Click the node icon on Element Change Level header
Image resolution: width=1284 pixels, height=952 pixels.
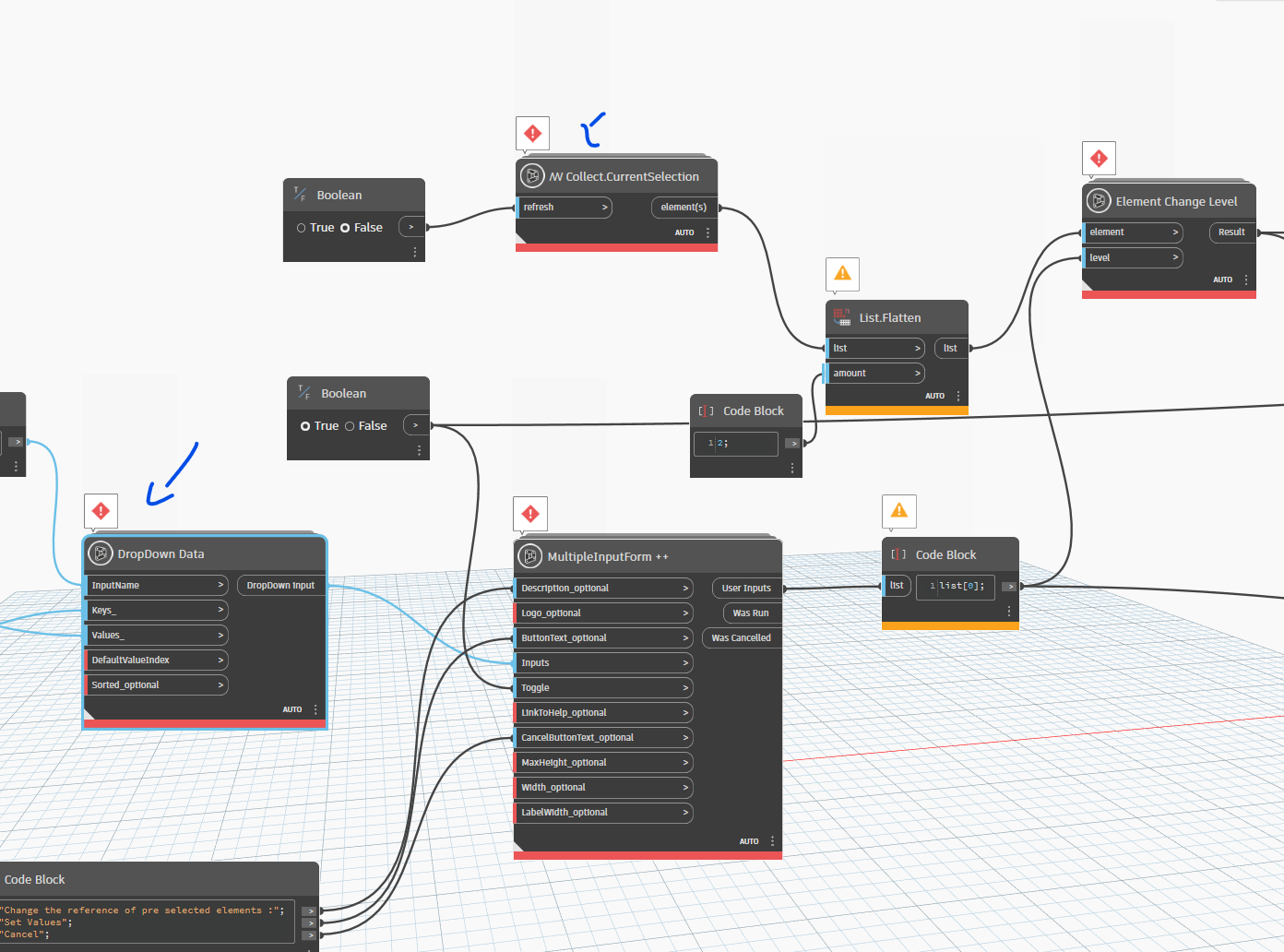[1098, 200]
